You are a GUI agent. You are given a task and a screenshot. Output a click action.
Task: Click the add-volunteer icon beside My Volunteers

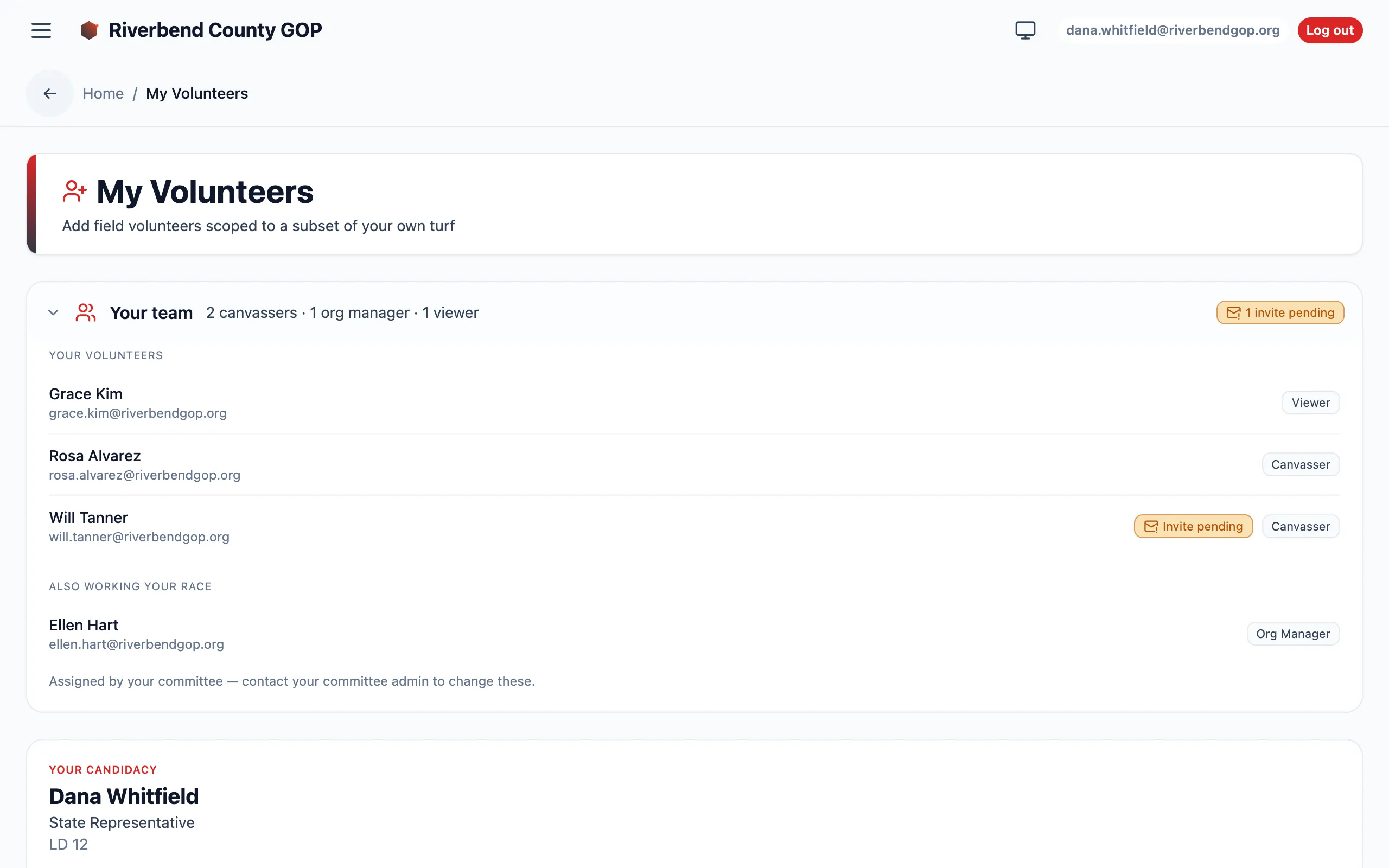coord(75,191)
